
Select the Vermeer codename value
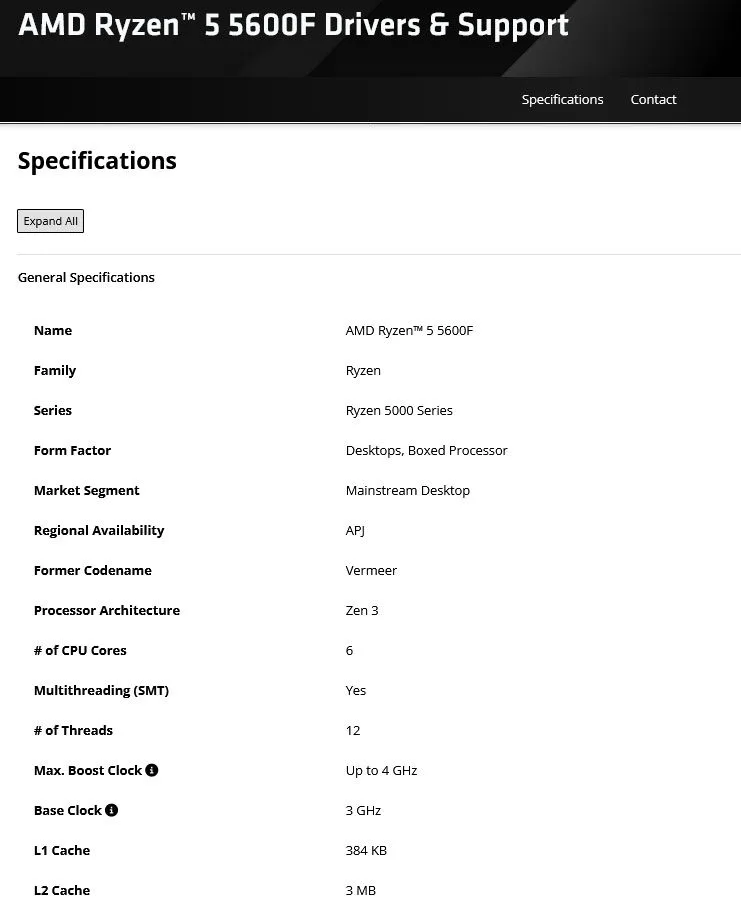click(371, 570)
